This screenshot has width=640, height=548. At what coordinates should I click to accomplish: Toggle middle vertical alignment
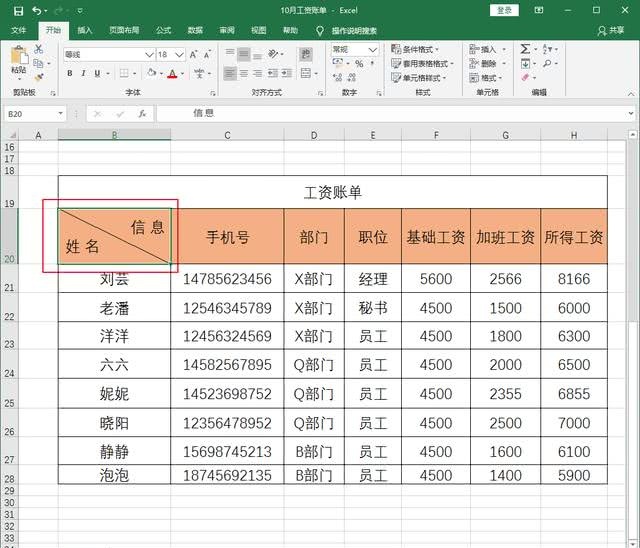[x=244, y=54]
